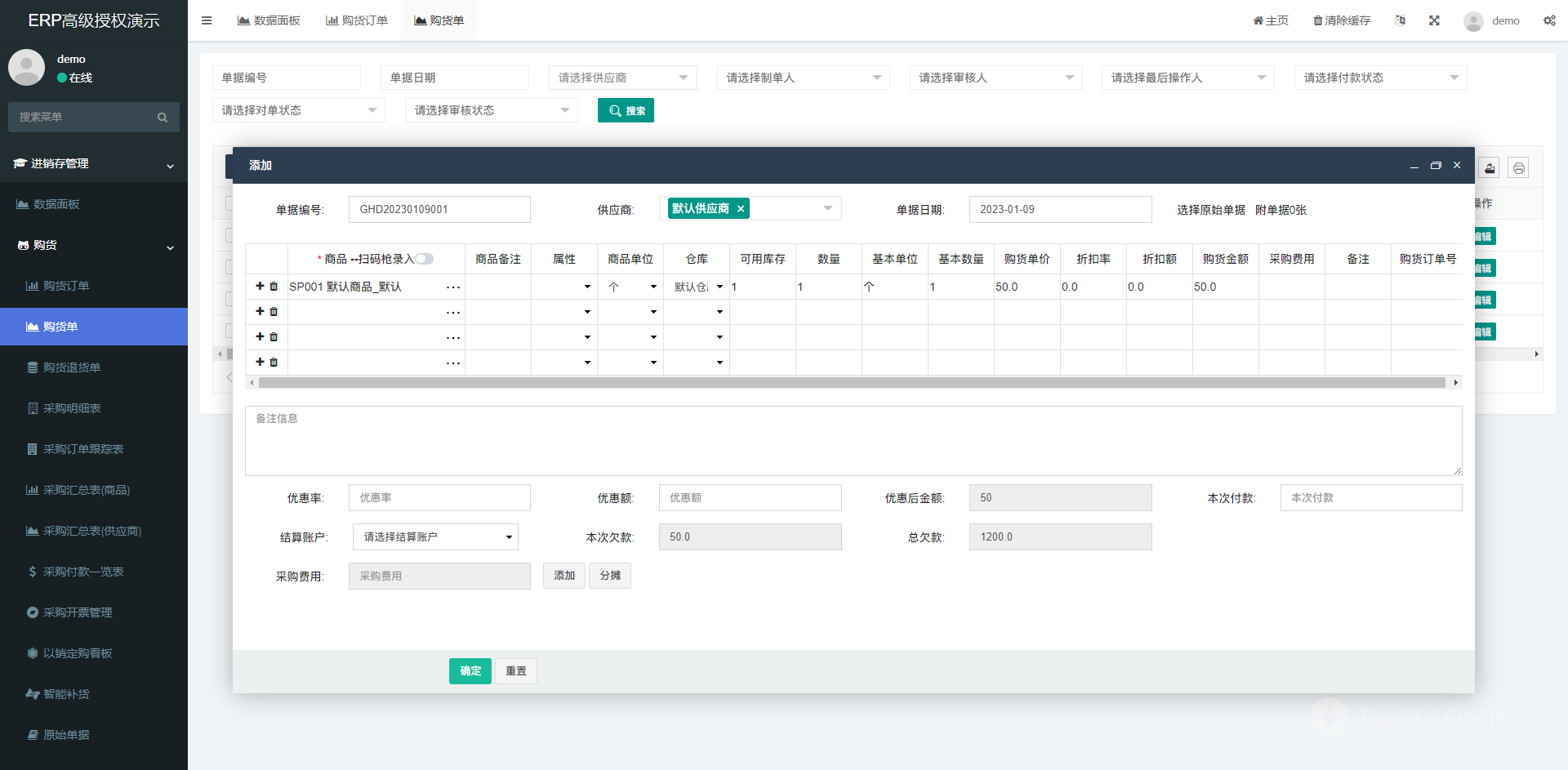Click the plus icon on SP001 row
Viewport: 1568px width, 770px height.
coord(260,287)
